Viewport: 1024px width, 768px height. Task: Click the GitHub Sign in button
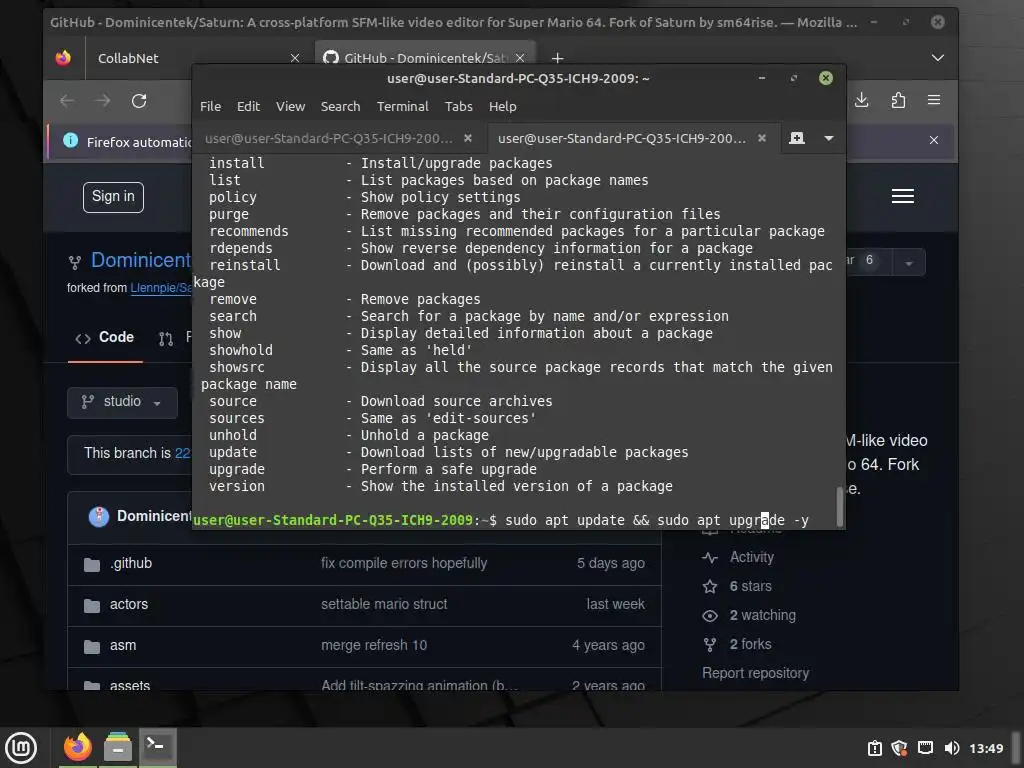tap(113, 197)
